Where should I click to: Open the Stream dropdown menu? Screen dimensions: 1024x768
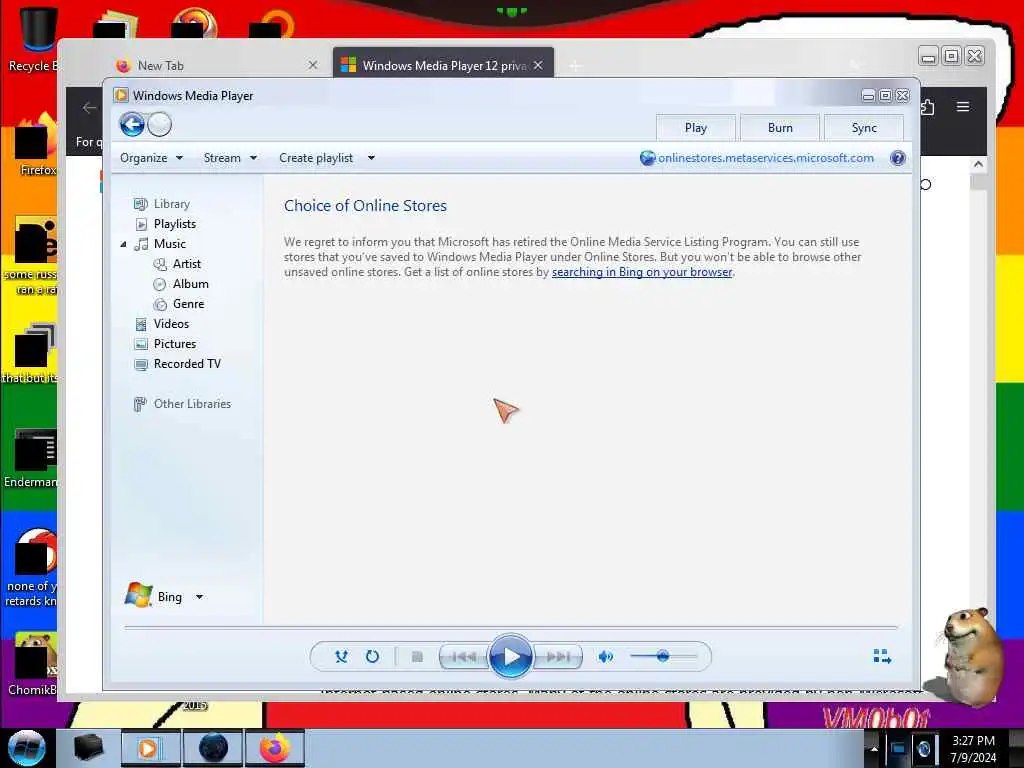click(230, 158)
